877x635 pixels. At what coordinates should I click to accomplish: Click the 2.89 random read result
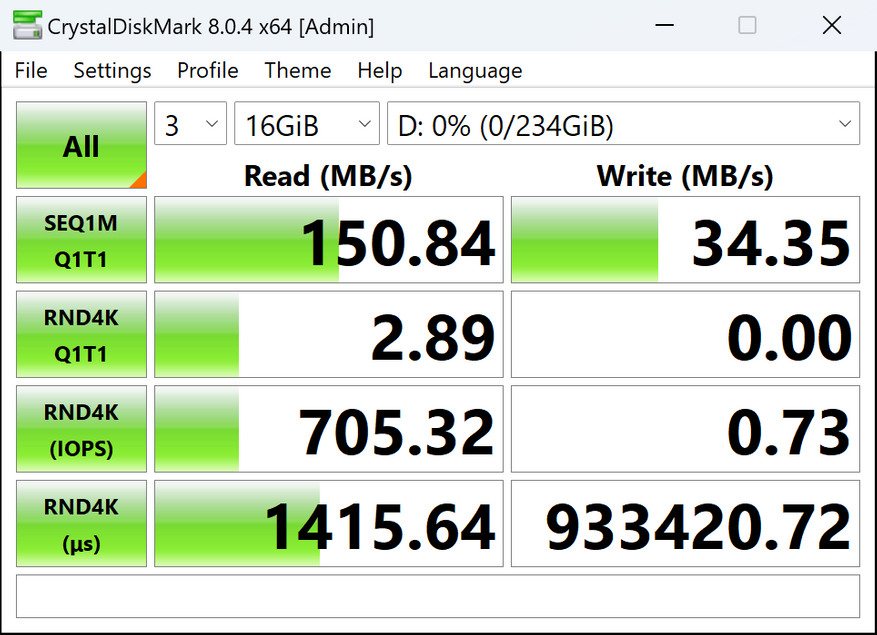coord(329,335)
